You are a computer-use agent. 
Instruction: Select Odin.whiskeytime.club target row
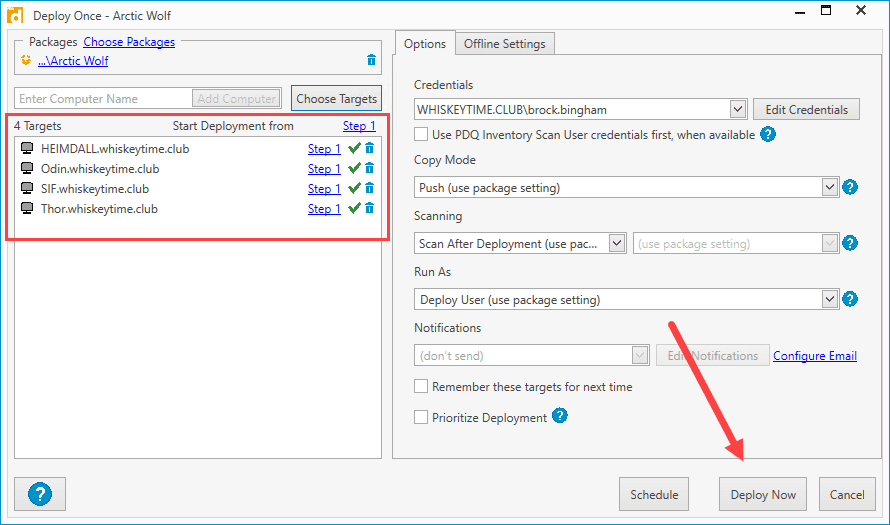click(198, 169)
